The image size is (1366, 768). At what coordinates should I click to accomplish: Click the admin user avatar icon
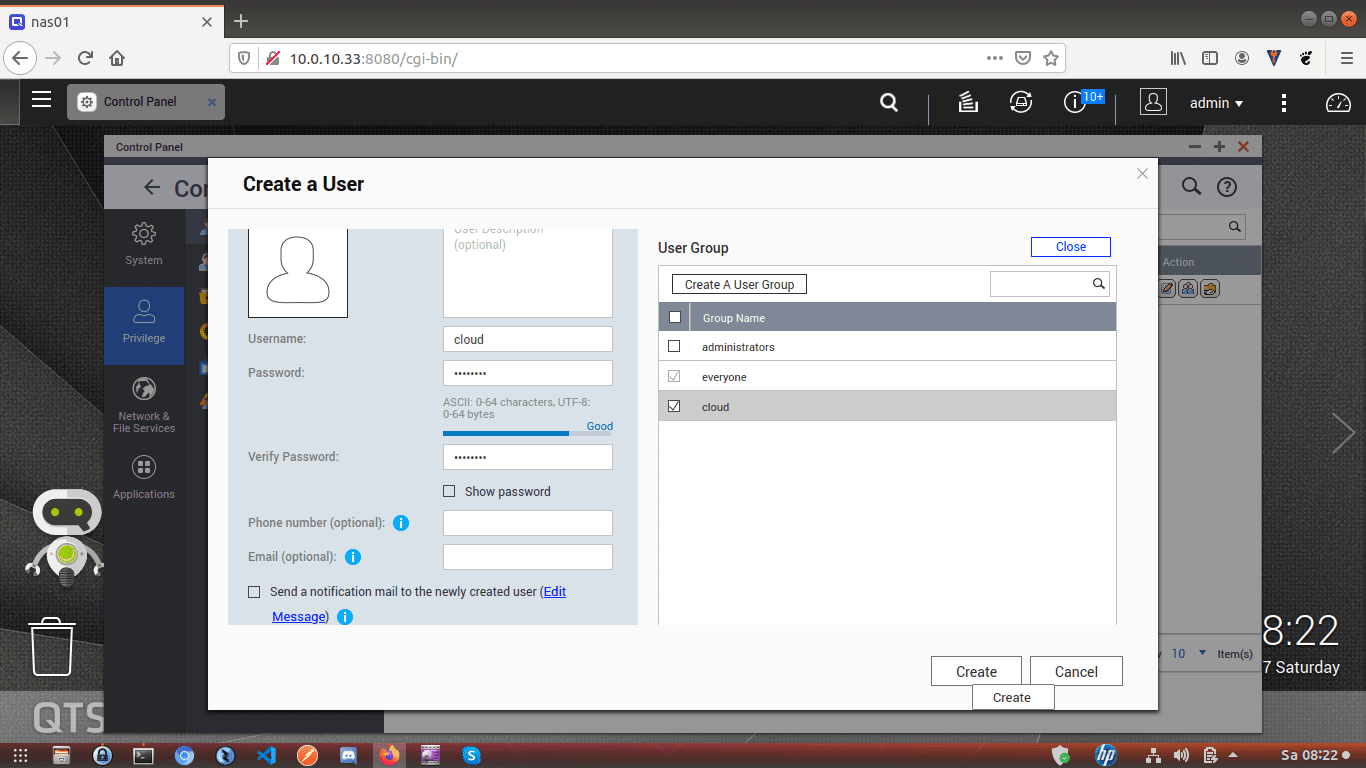(x=1153, y=102)
